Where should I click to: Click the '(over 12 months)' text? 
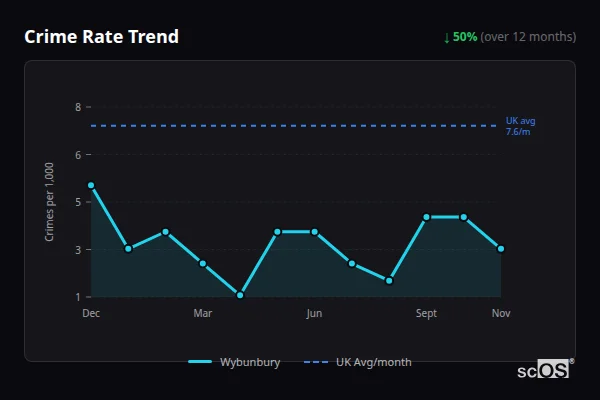(528, 37)
